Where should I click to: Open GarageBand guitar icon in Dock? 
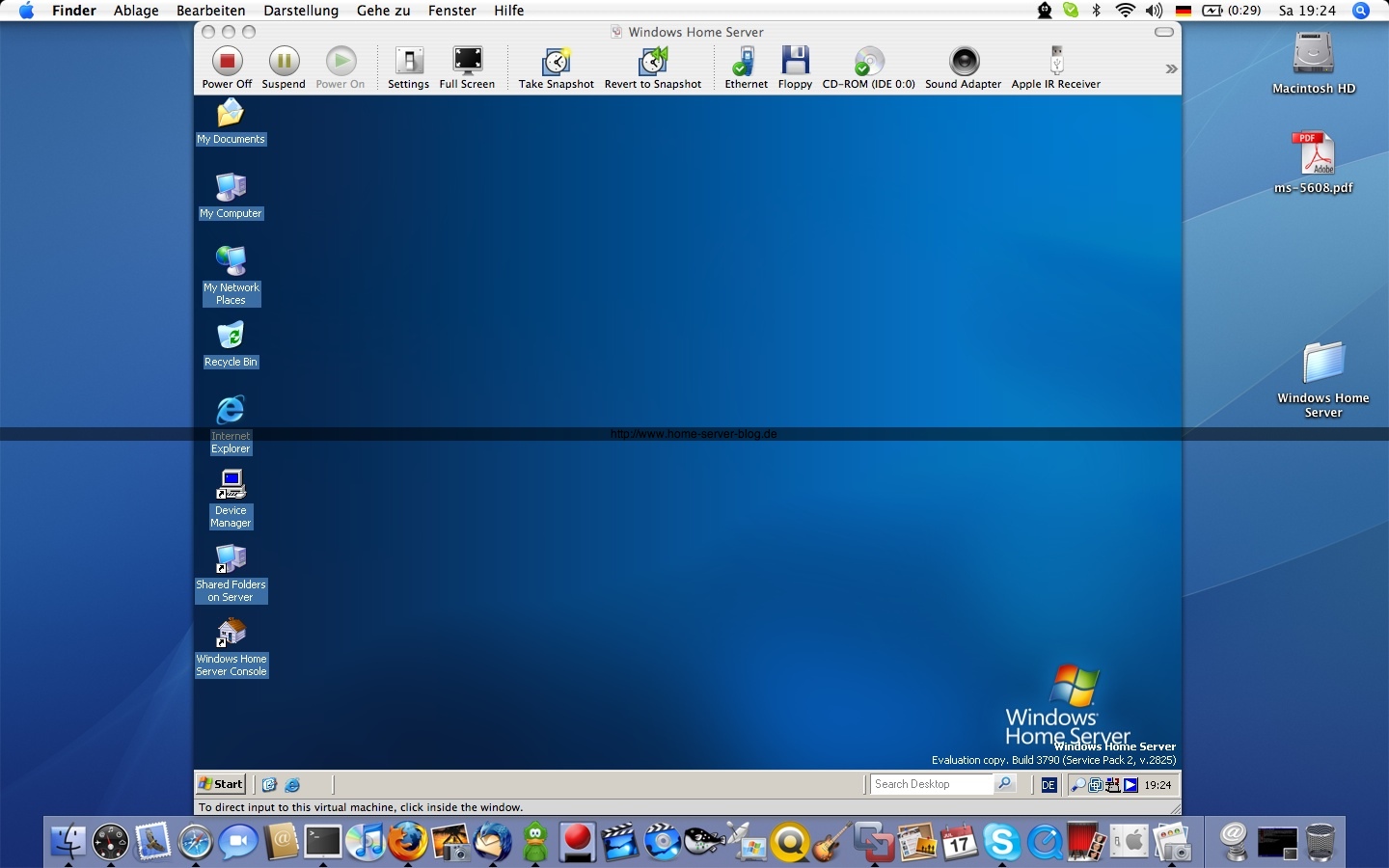[x=831, y=842]
